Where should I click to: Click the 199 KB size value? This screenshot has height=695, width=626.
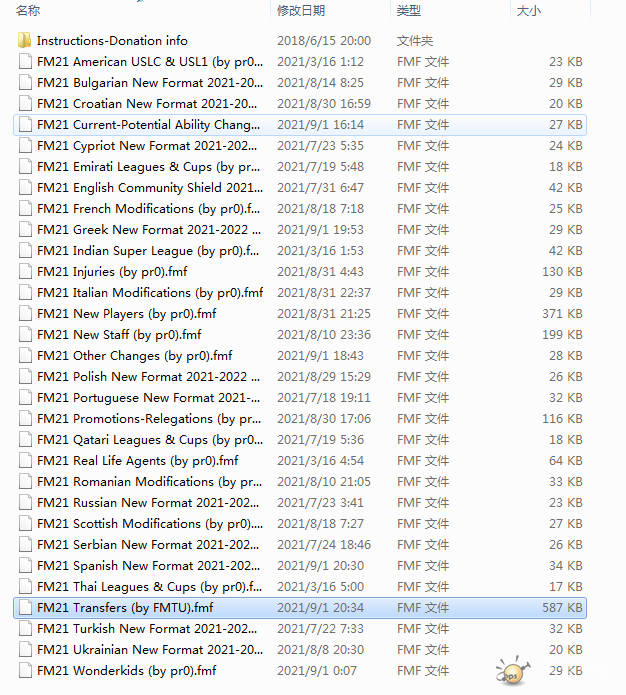562,335
